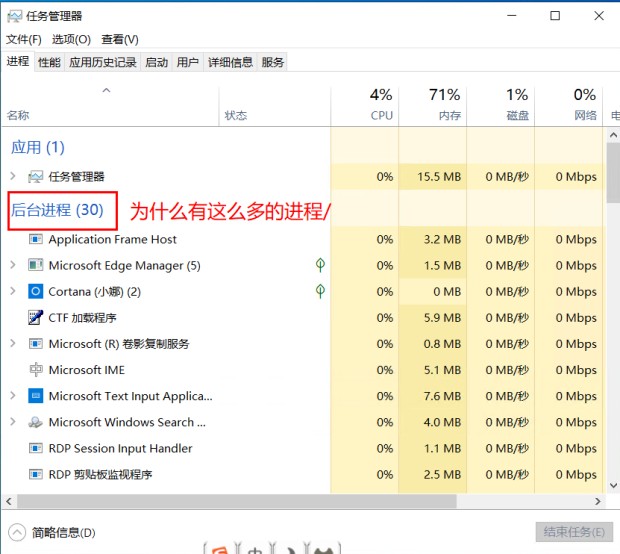Click the Microsoft Windows Search icon

[x=35, y=422]
